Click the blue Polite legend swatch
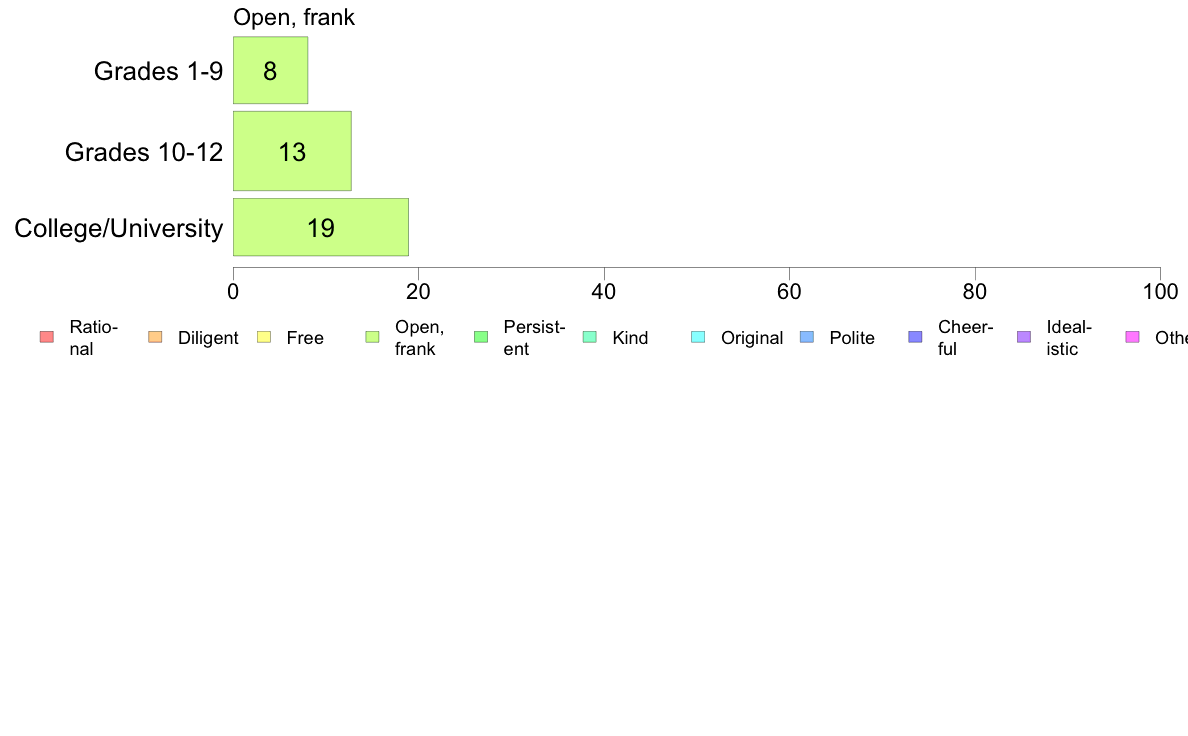 [x=807, y=337]
